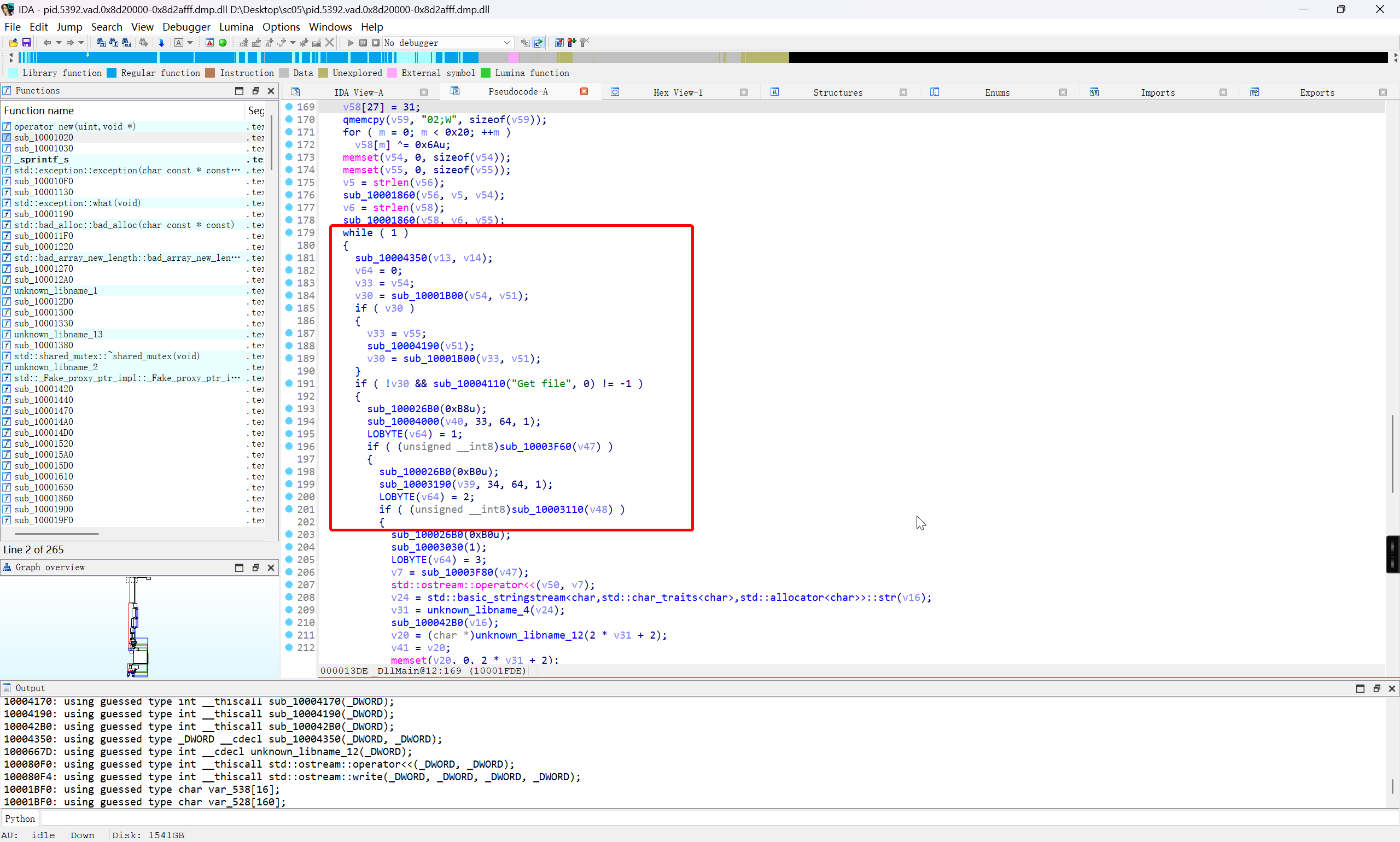Toggle breakpoint dot on line 170
Image resolution: width=1400 pixels, height=842 pixels.
click(289, 119)
